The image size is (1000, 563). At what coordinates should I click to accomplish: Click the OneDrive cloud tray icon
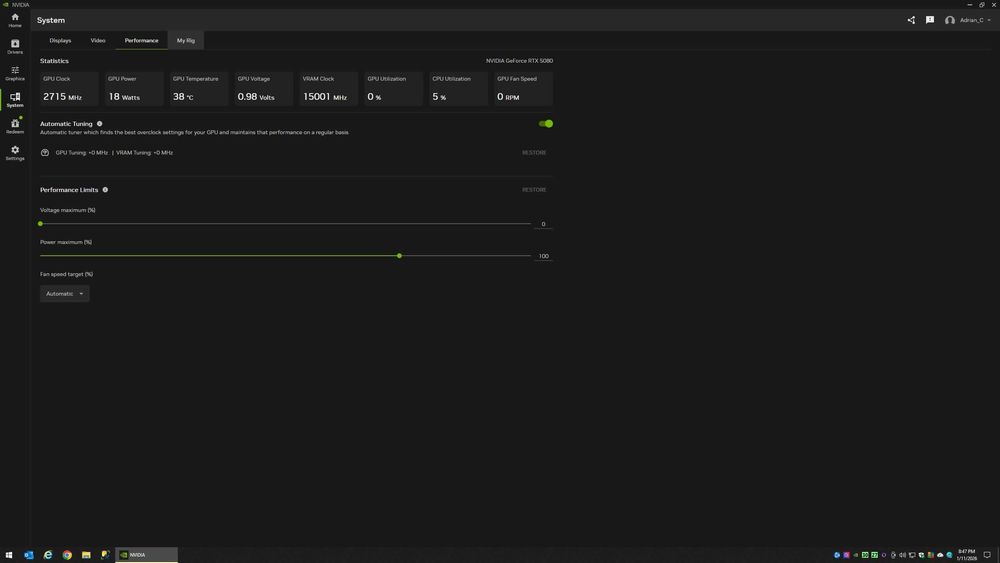tap(940, 555)
